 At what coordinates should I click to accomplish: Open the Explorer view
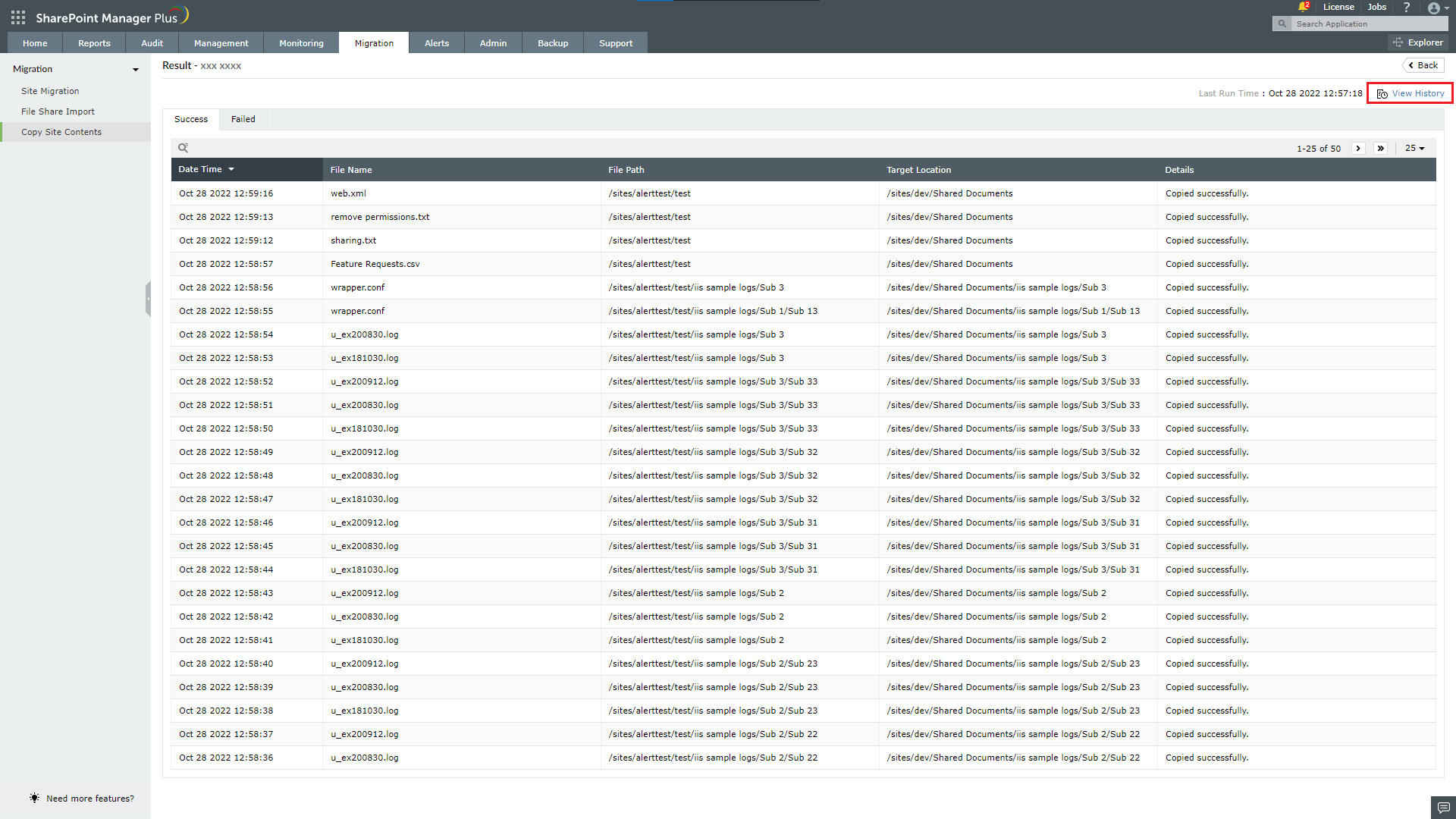click(1419, 42)
